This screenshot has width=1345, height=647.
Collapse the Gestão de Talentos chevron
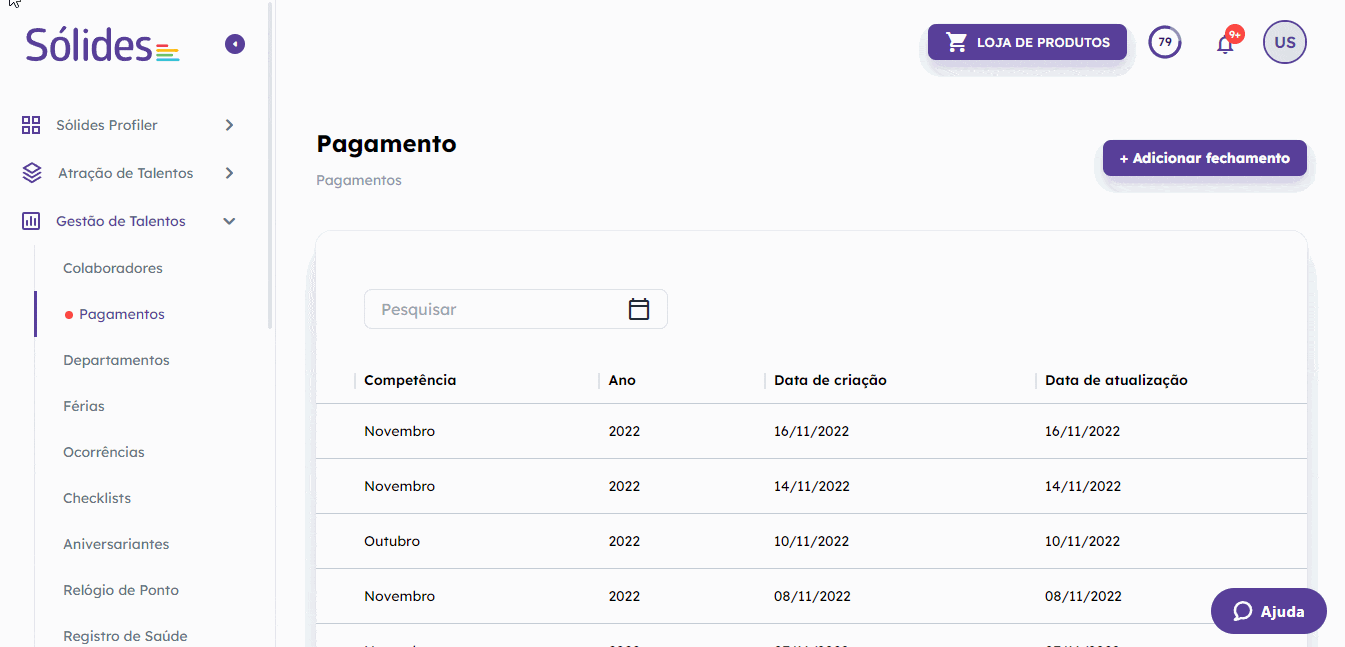(229, 221)
